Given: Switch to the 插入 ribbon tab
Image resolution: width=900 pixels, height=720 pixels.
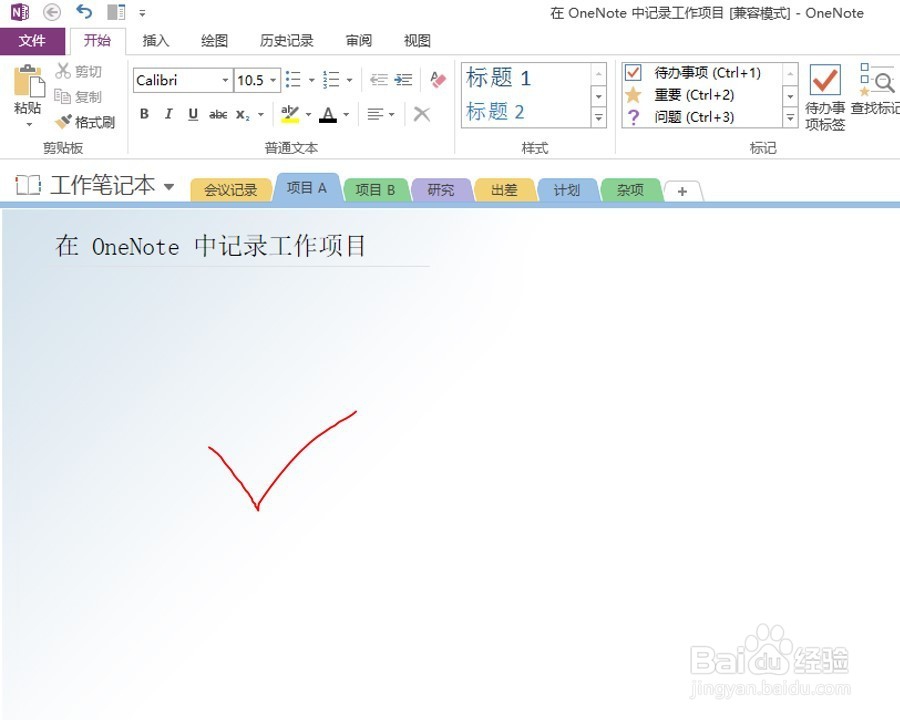Looking at the screenshot, I should tap(156, 41).
